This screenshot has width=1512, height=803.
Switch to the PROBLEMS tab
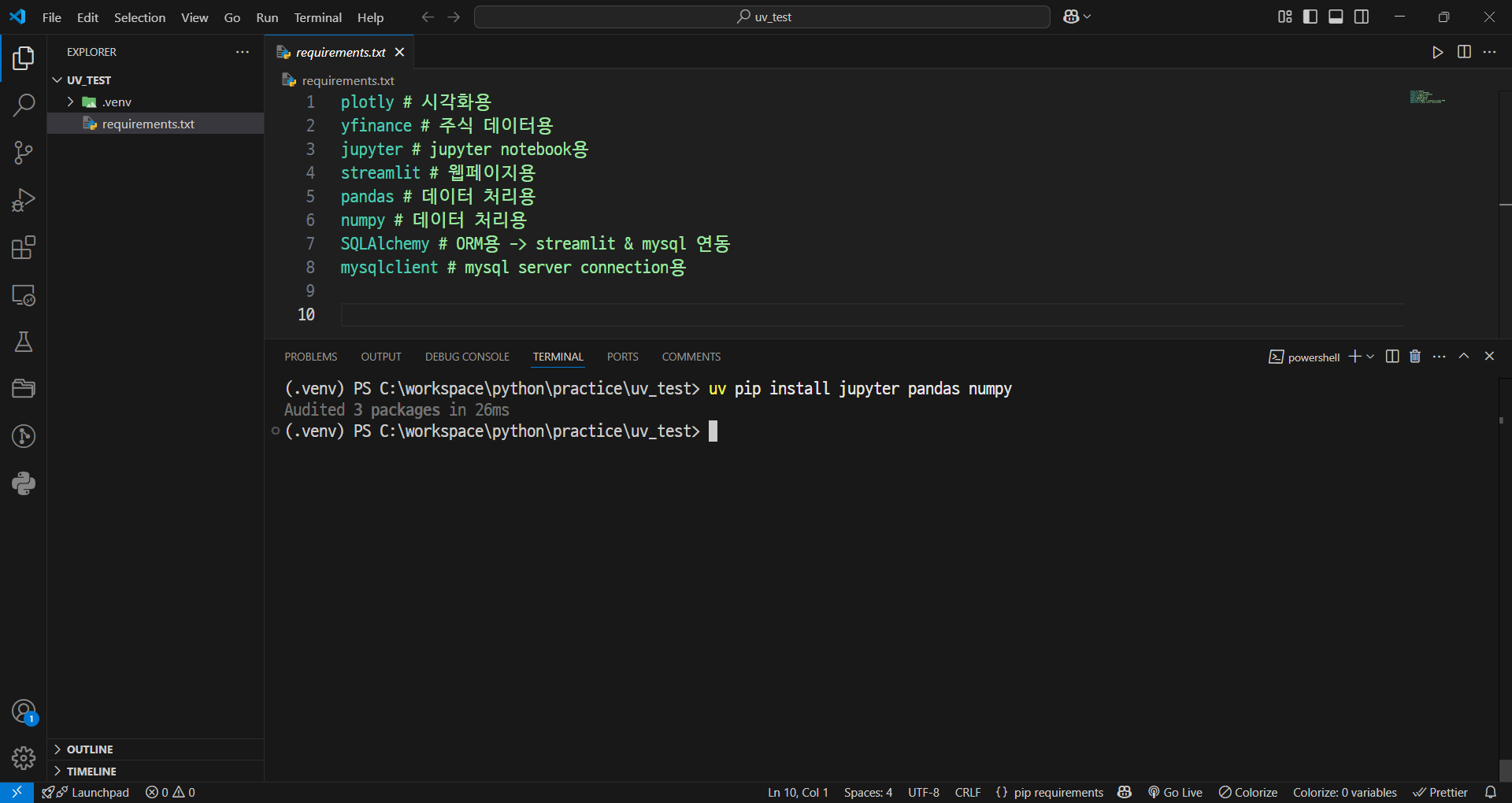click(x=311, y=357)
